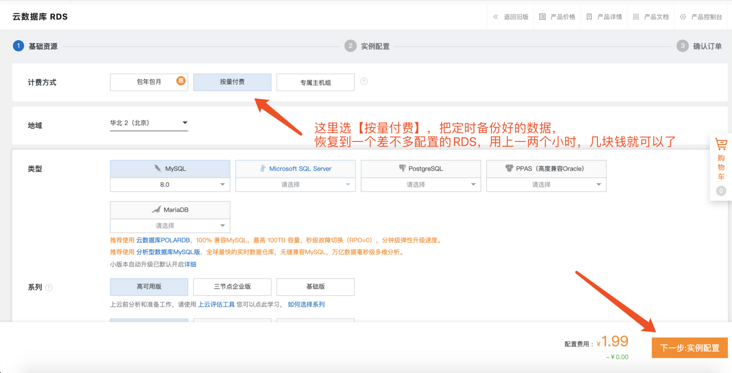Viewport: 732px width, 373px height.
Task: Click the PPAS logo icon
Action: click(509, 168)
